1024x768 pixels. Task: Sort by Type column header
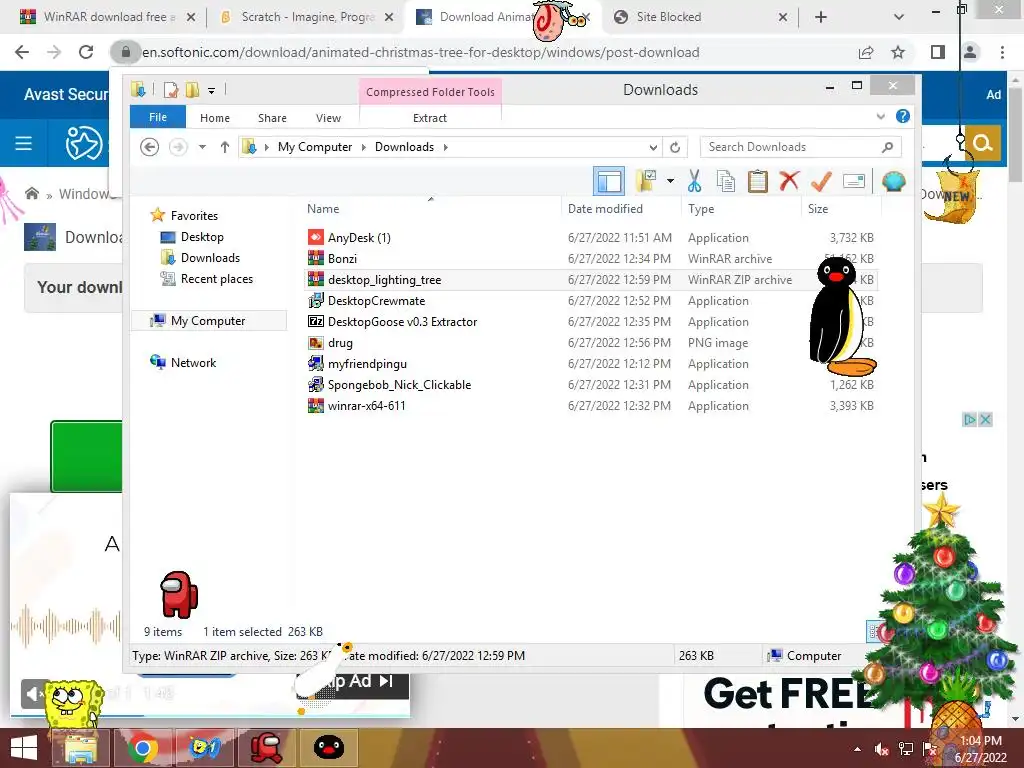[x=701, y=209]
